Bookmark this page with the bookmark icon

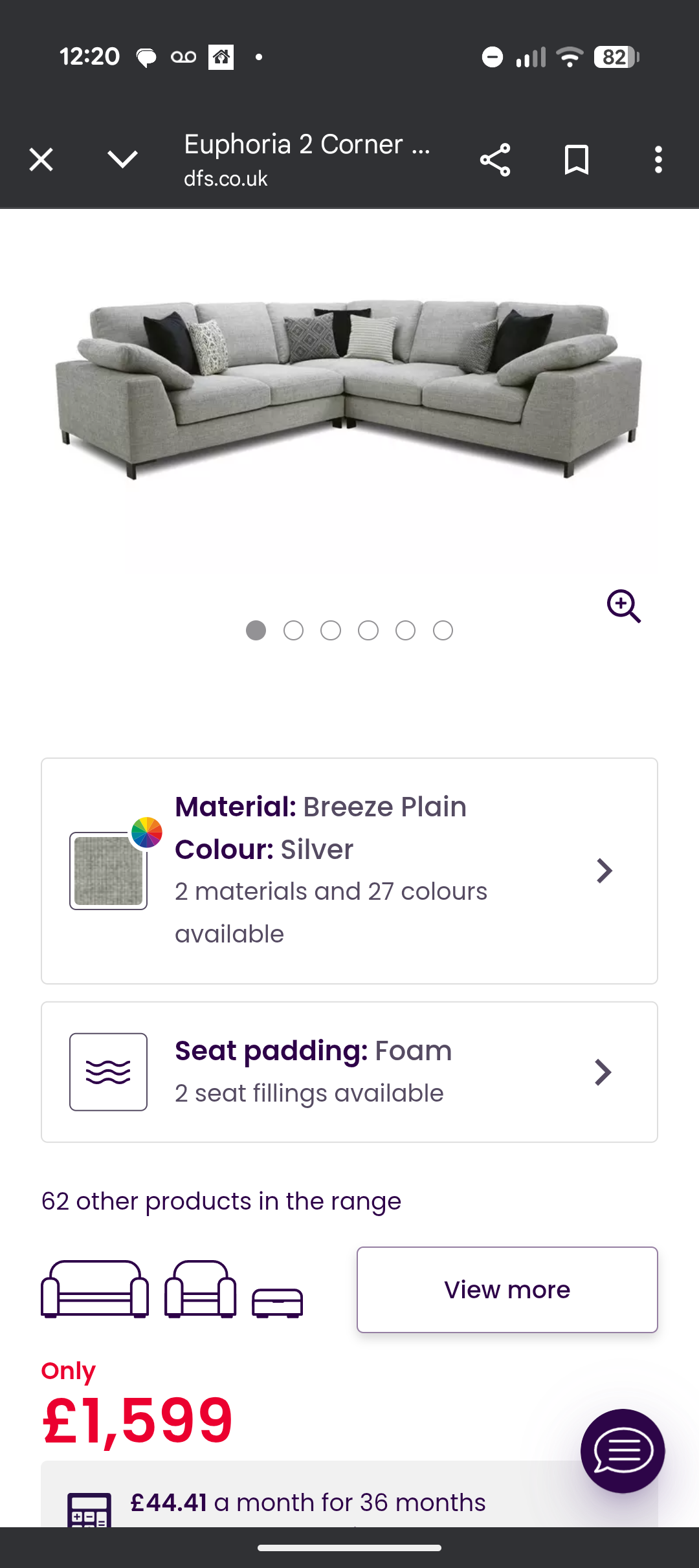[576, 160]
